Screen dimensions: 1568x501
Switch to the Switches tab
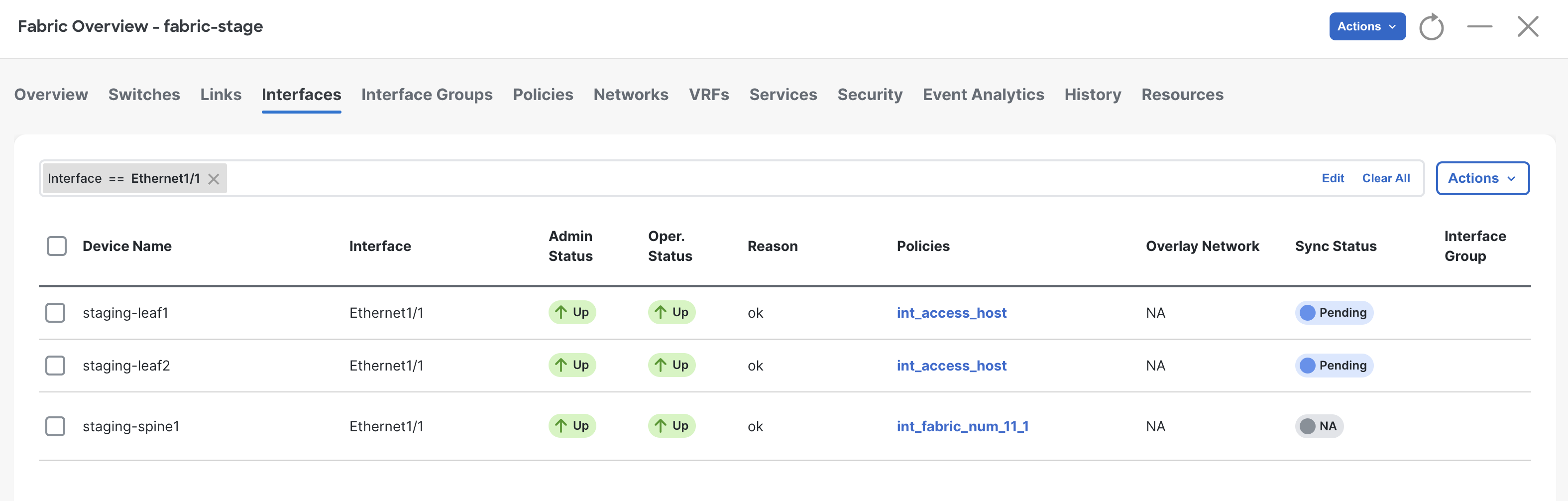tap(144, 94)
